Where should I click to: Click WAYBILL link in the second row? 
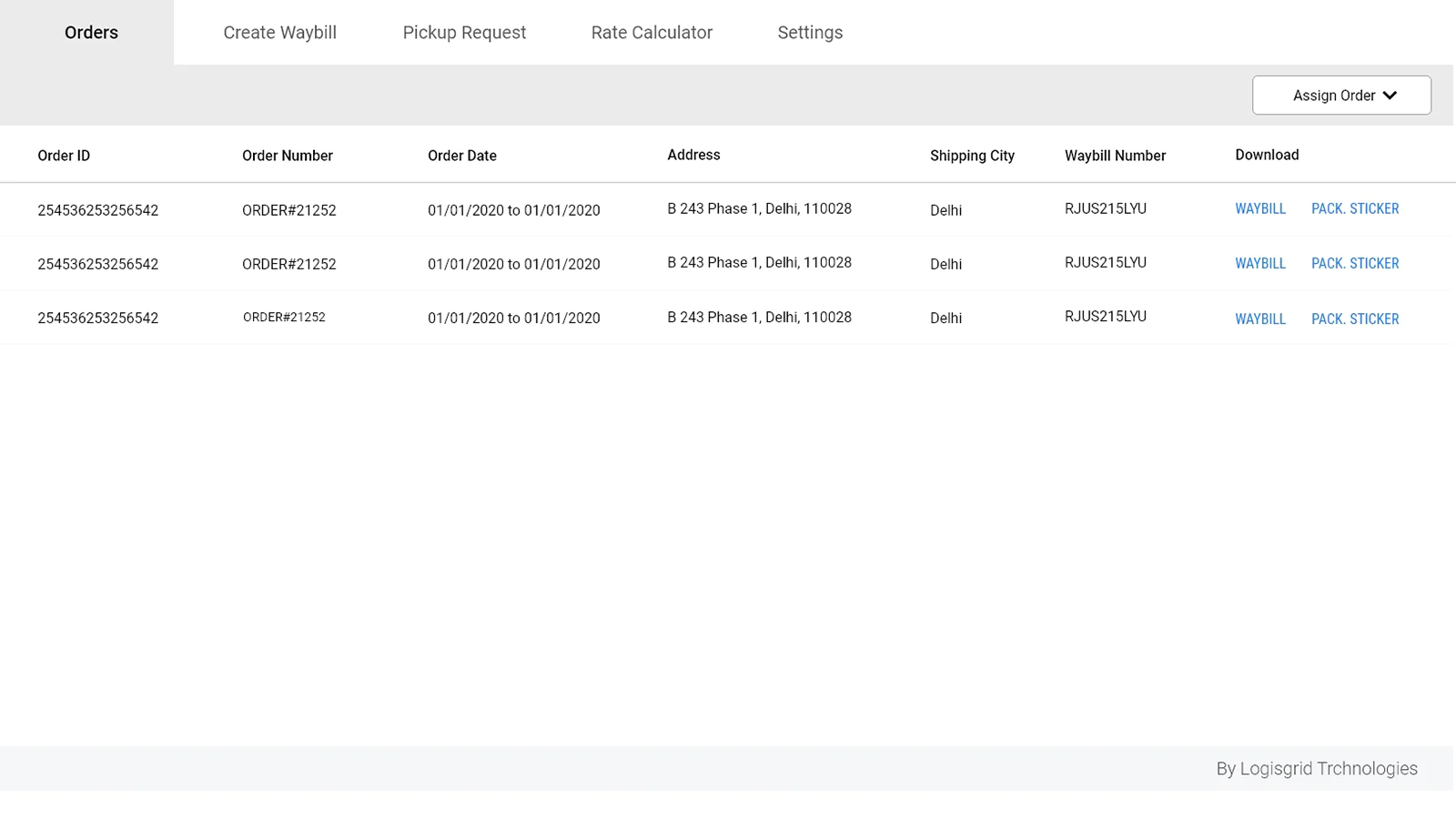pyautogui.click(x=1259, y=264)
